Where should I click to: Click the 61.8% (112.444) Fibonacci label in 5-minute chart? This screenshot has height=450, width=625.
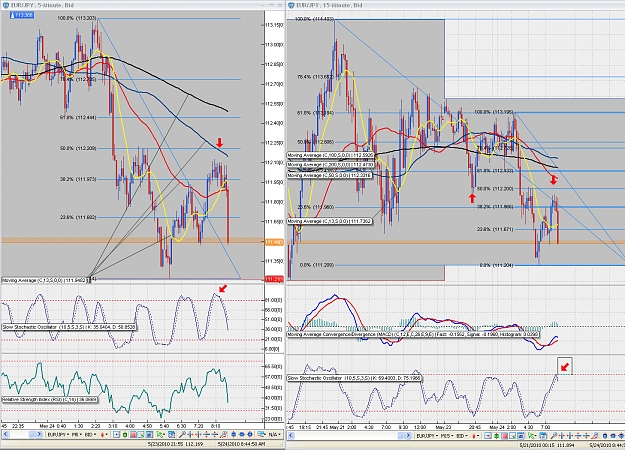click(x=78, y=117)
